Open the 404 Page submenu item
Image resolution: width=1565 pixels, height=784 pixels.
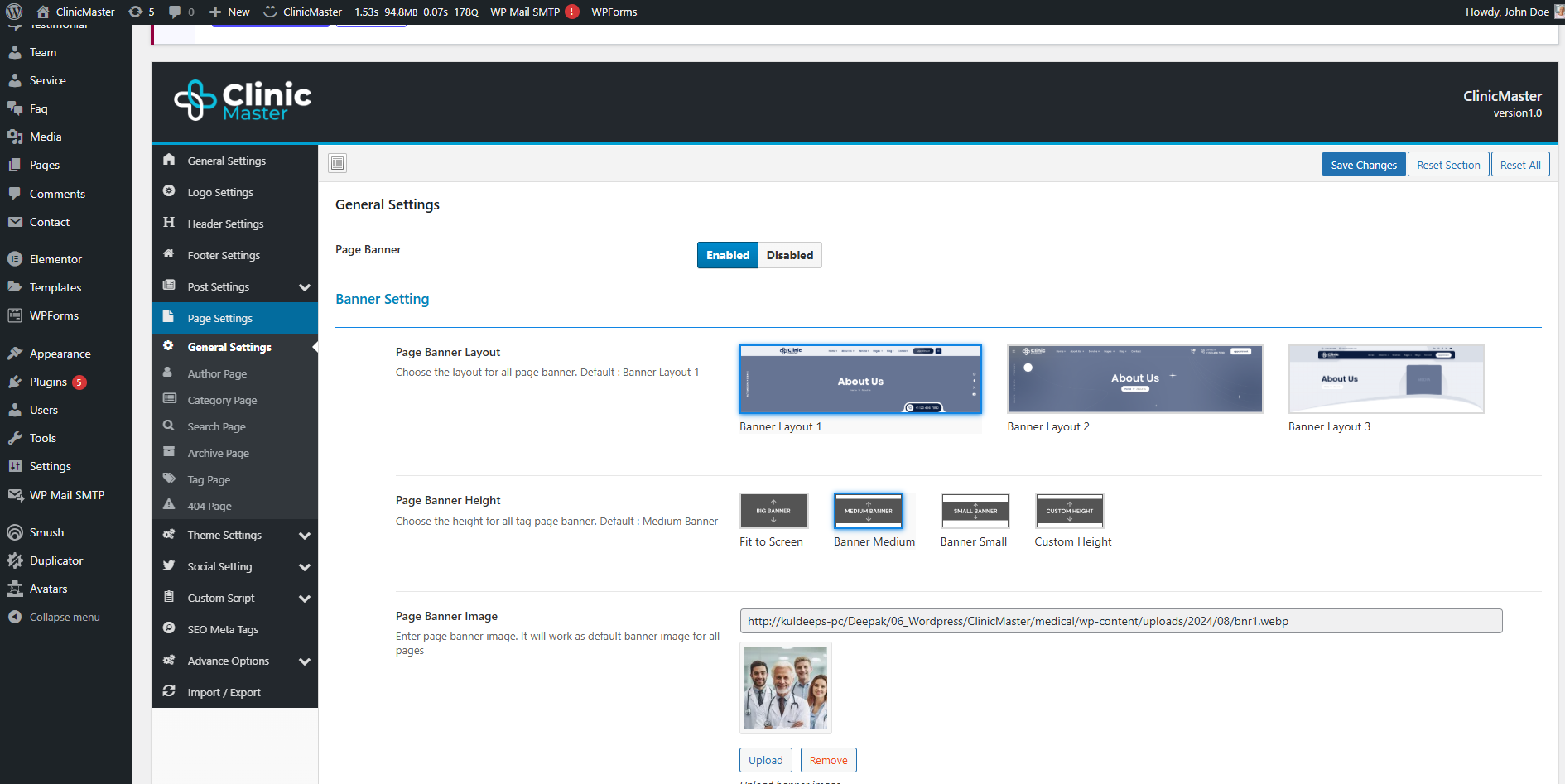209,506
